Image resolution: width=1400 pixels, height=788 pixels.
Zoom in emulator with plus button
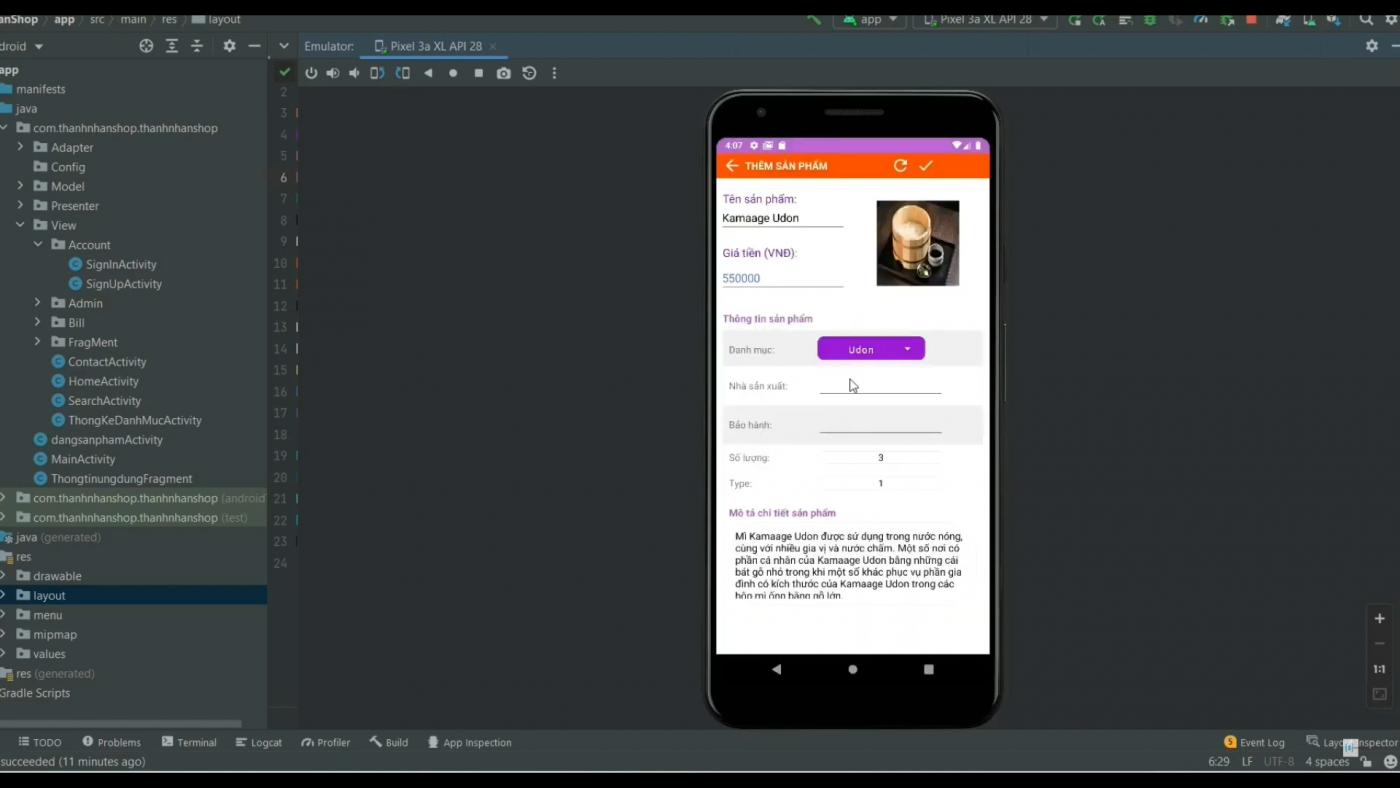coord(1379,618)
